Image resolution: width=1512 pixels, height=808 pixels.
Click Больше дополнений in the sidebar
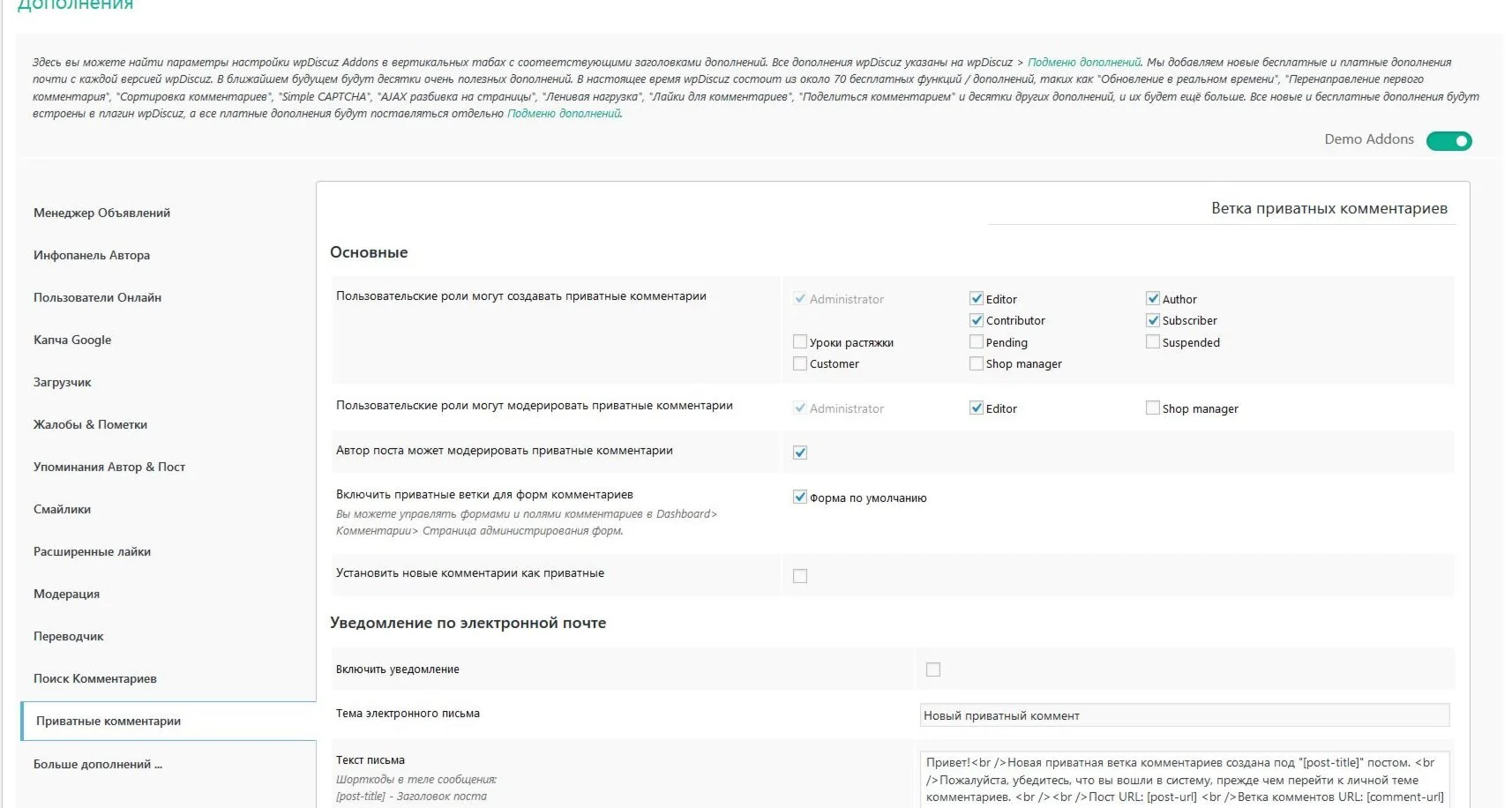(x=97, y=764)
